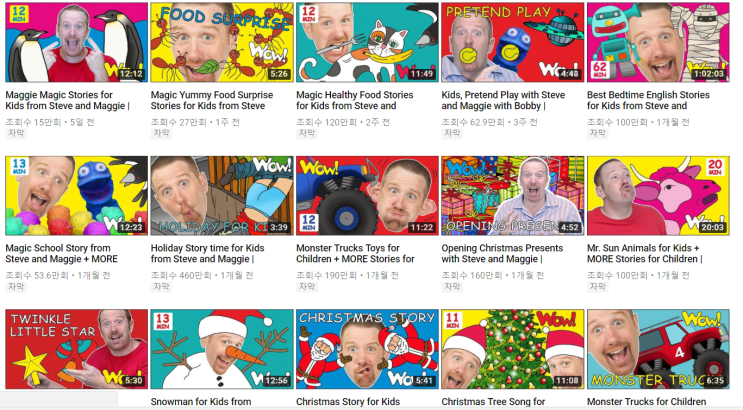
Task: Open the Pretend Play UFO thumbnail
Action: click(513, 42)
